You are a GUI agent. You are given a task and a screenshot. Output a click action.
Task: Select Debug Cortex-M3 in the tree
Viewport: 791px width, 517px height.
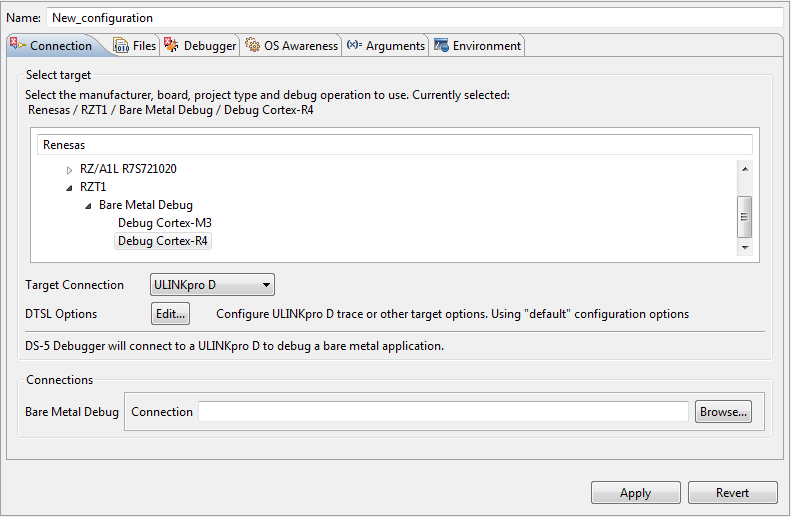tap(164, 223)
